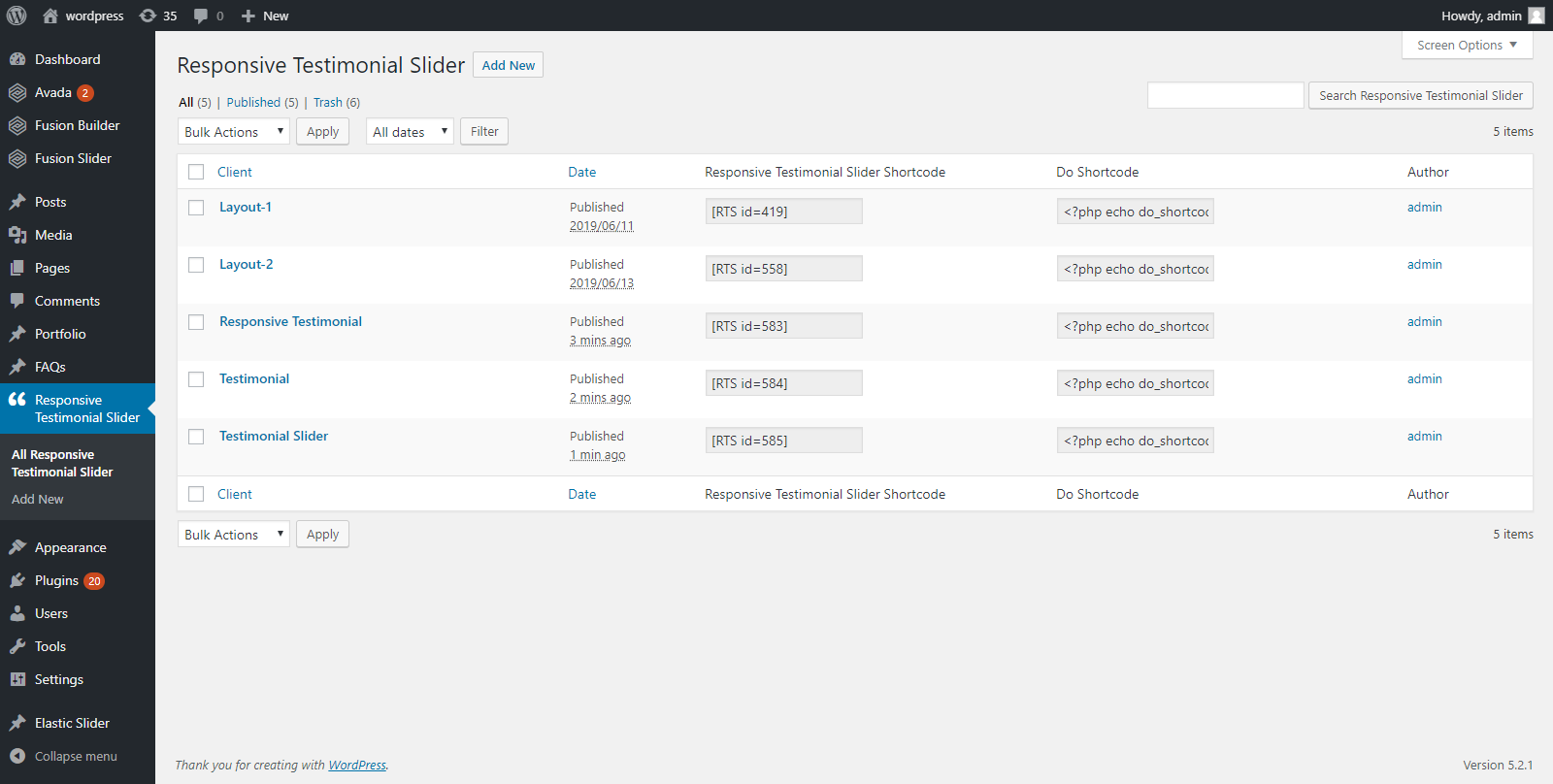Click admin author link for Testimonial row

(x=1424, y=378)
